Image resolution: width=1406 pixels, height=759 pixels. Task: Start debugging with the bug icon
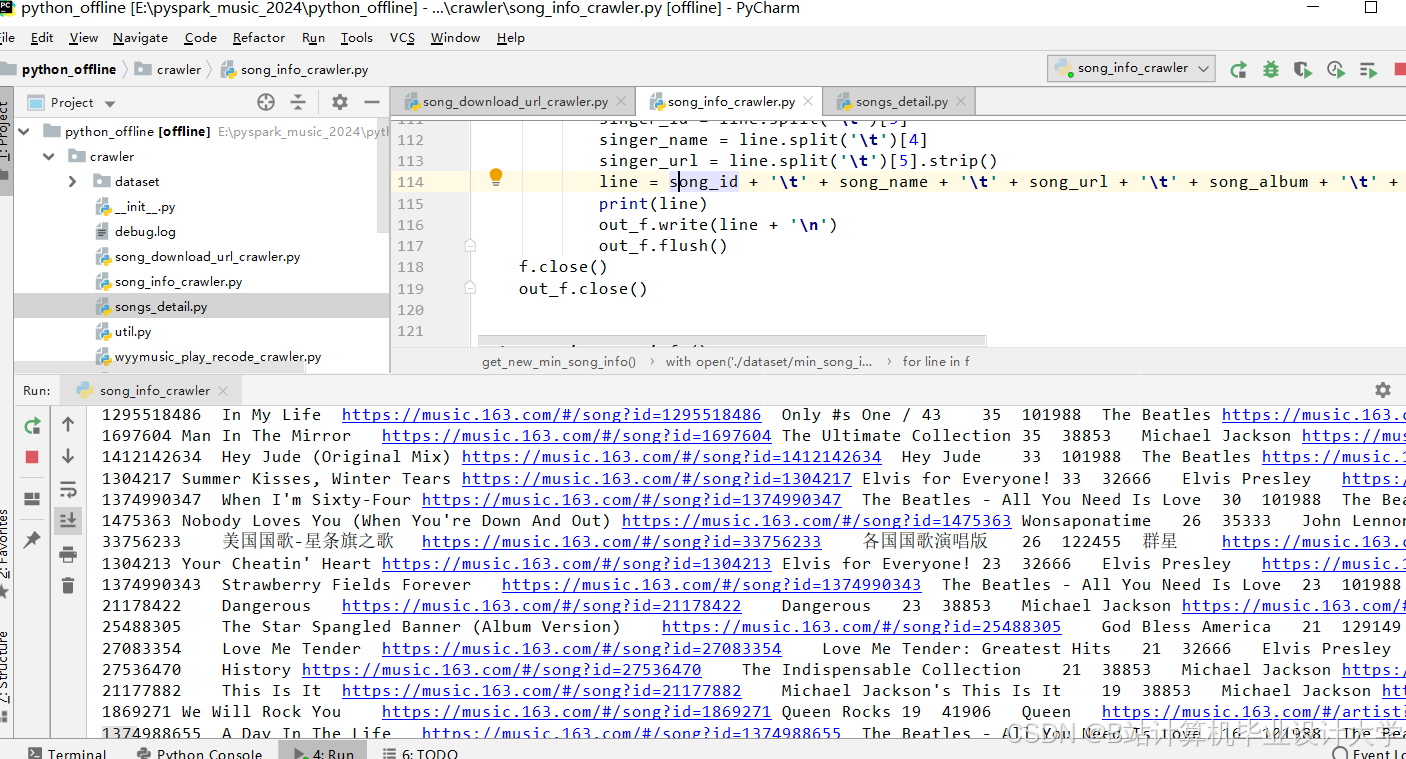1272,69
